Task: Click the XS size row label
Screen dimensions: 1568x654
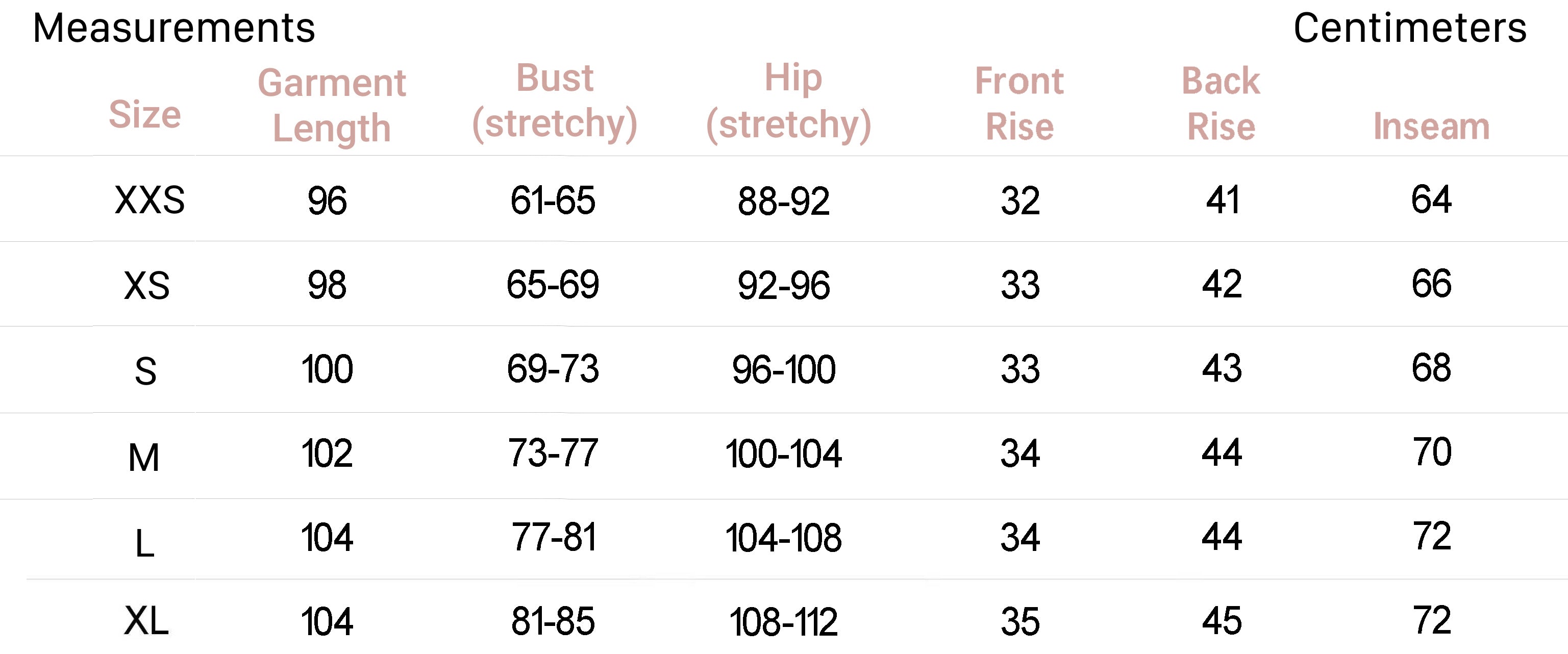Action: (x=146, y=285)
